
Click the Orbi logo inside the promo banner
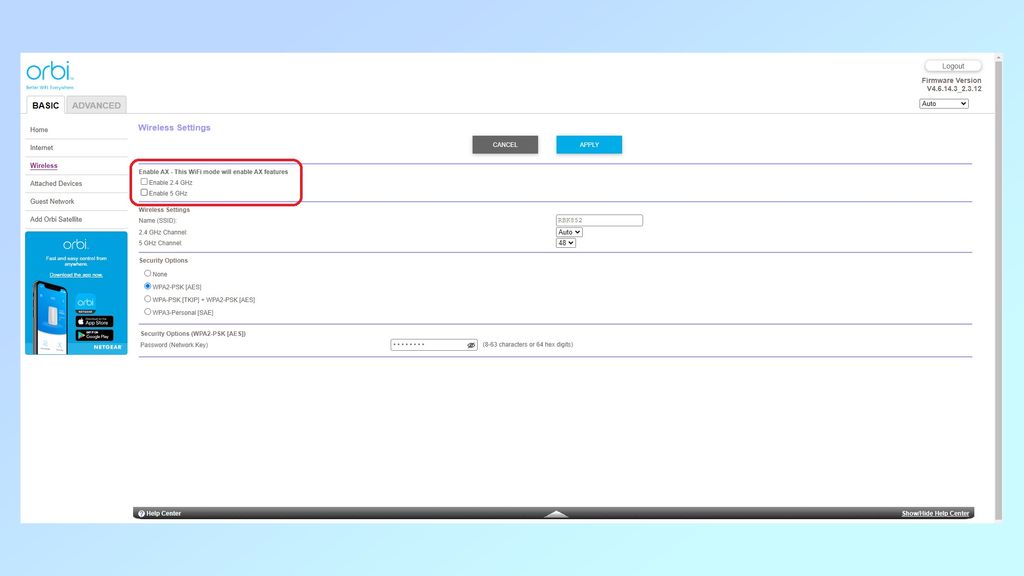(x=76, y=244)
